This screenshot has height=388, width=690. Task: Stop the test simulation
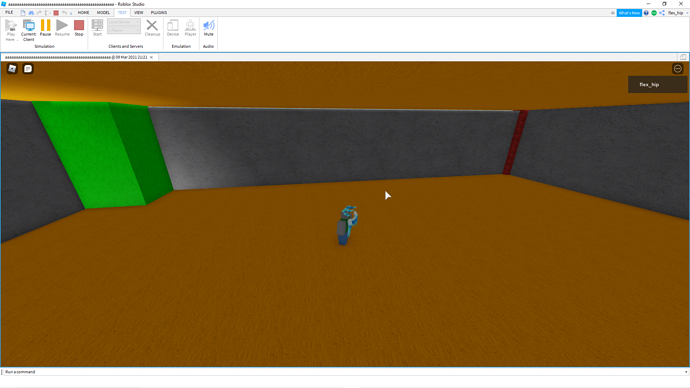point(79,28)
